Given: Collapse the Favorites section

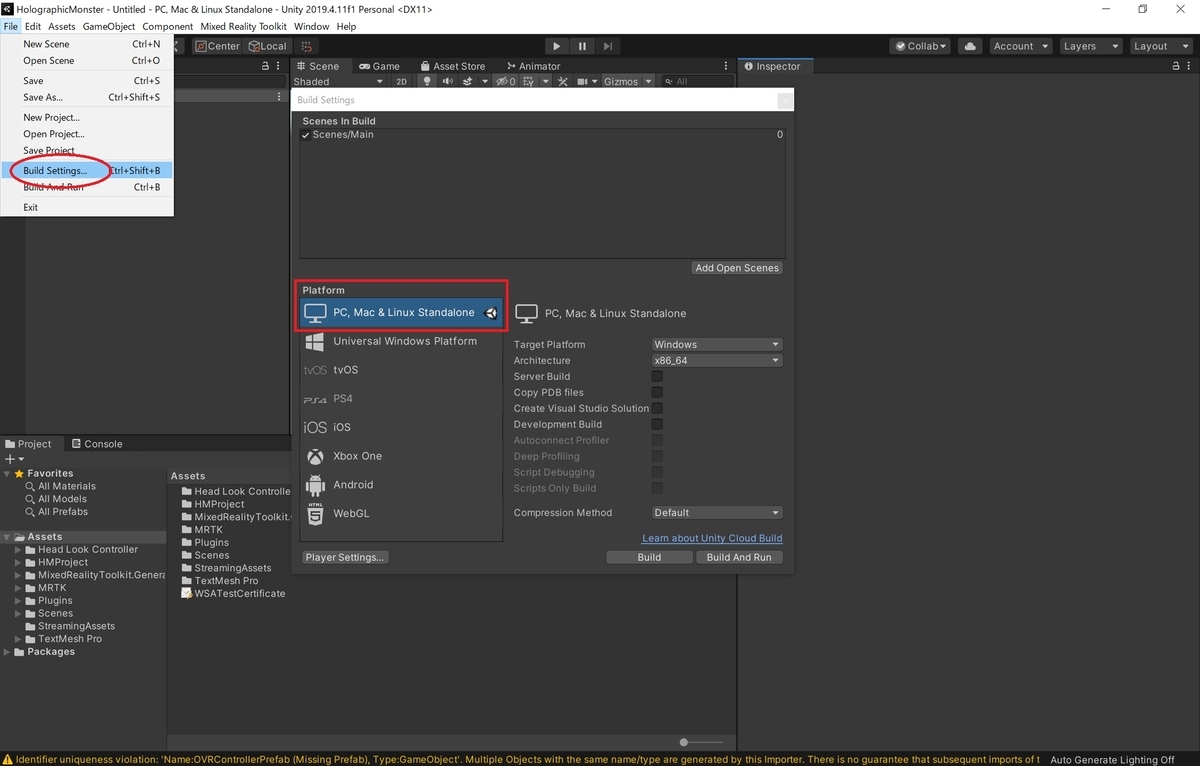Looking at the screenshot, I should coord(7,474).
